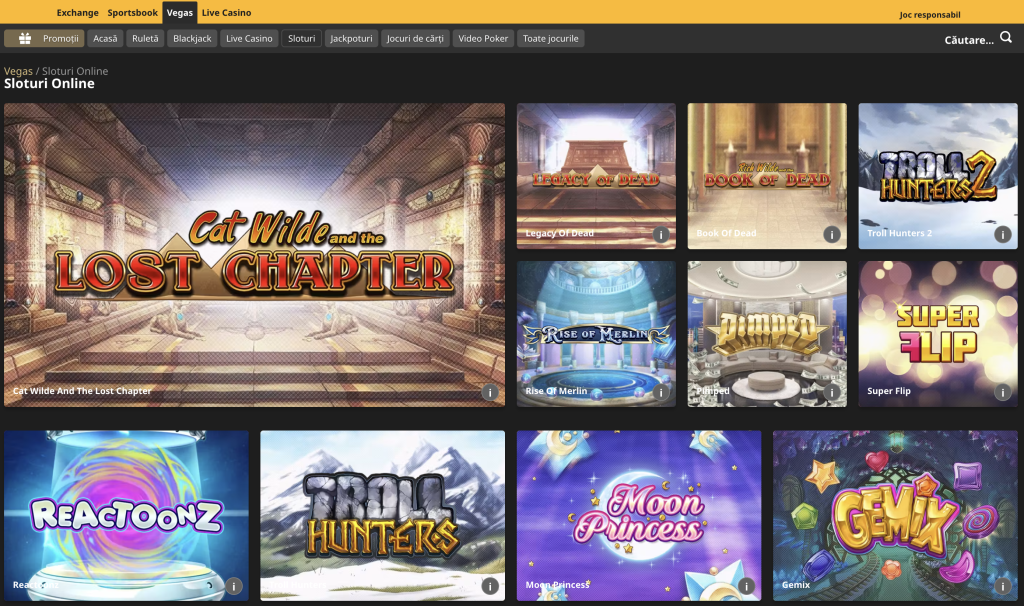Open Reactoonz info icon
This screenshot has height=606, width=1024.
tap(234, 586)
